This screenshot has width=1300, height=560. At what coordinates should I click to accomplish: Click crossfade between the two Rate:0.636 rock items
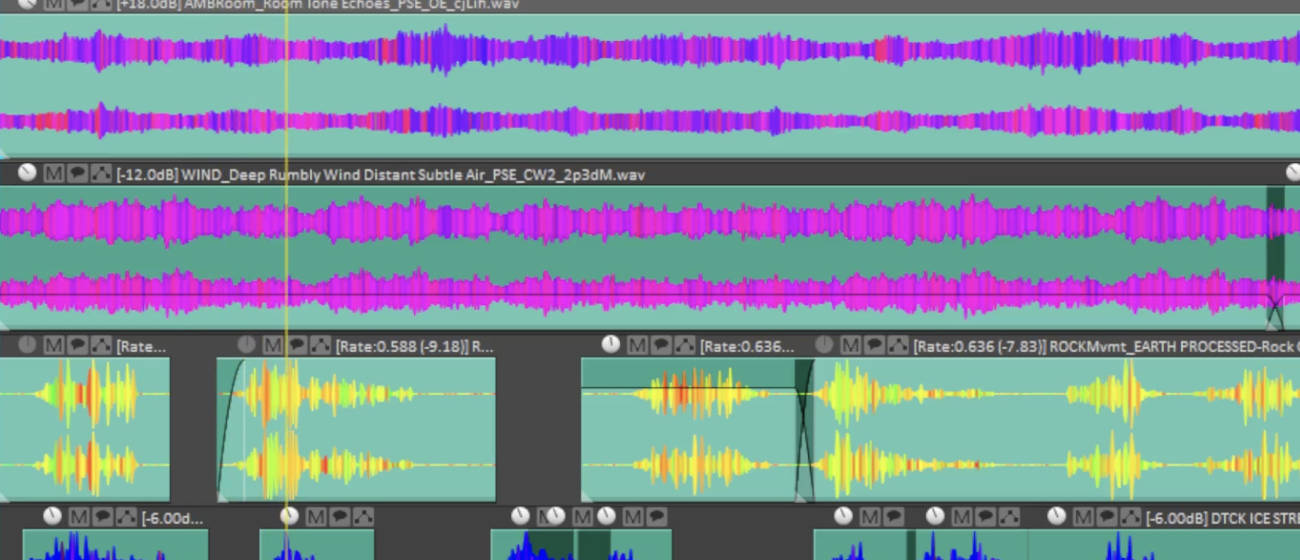[x=804, y=430]
